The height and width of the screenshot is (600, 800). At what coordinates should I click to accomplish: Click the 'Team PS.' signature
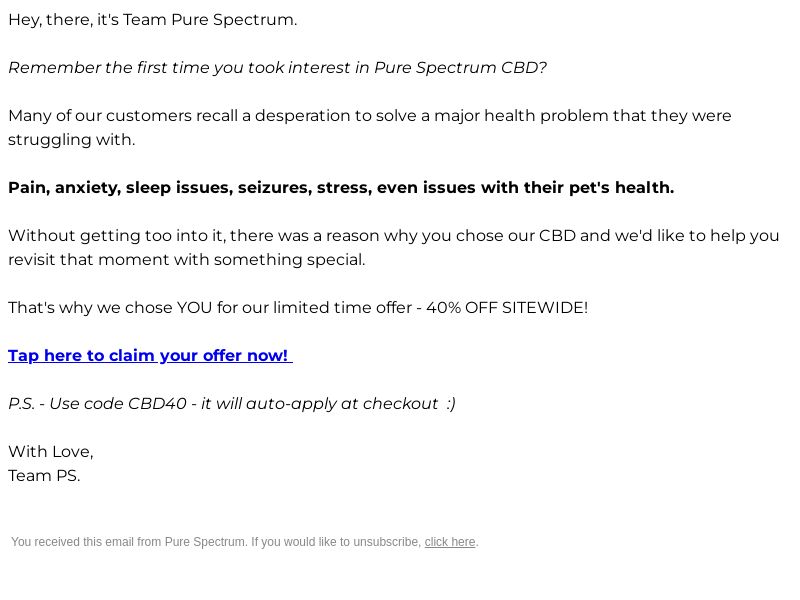coord(44,476)
